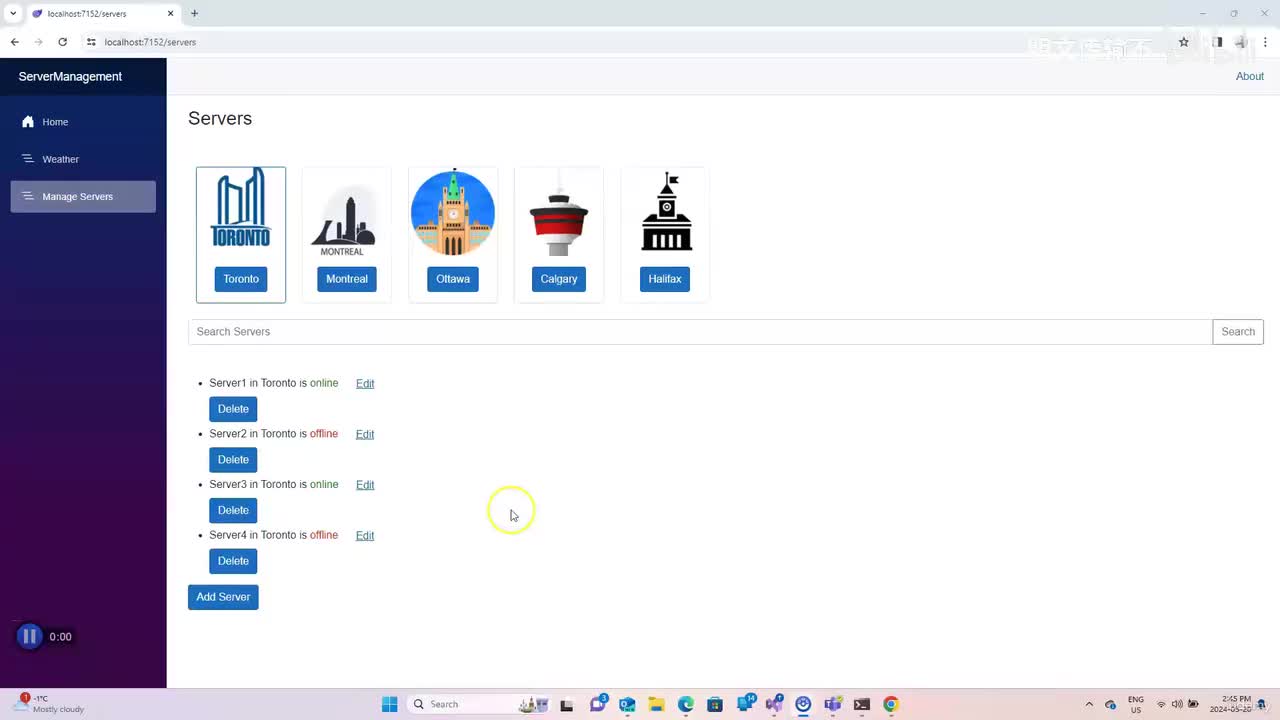This screenshot has width=1280, height=720.
Task: Edit Server1 in Toronto
Action: tap(365, 384)
